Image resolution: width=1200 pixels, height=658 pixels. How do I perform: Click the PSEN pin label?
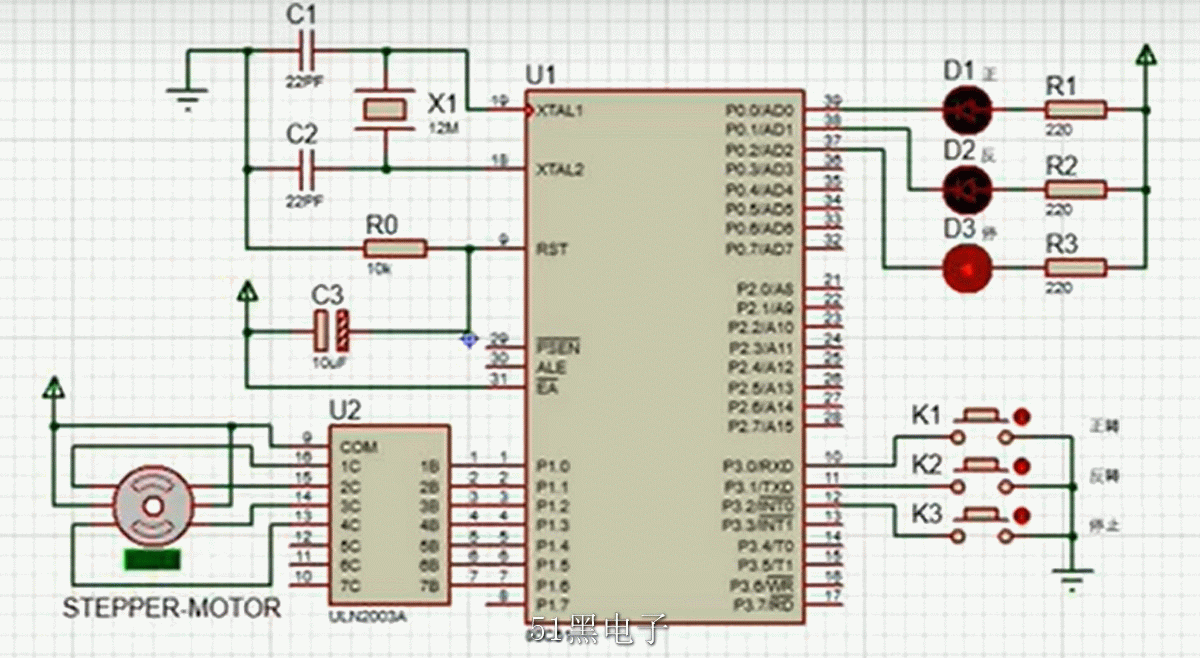(558, 347)
